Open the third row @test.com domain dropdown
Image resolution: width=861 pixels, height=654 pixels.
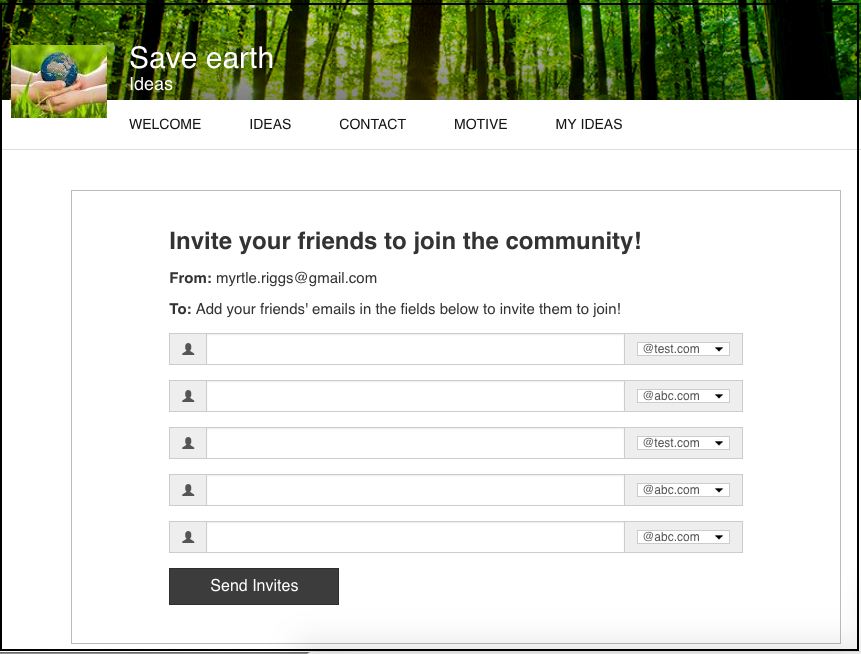(x=683, y=443)
